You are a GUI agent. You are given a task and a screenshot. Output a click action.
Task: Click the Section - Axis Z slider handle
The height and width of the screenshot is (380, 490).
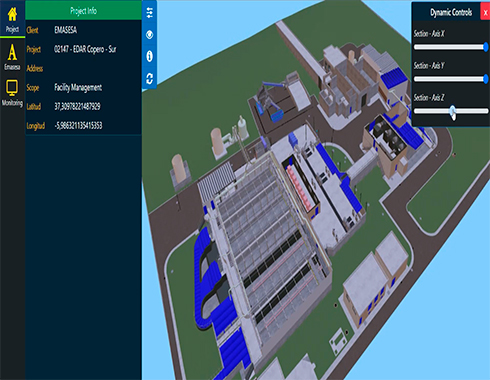[452, 111]
